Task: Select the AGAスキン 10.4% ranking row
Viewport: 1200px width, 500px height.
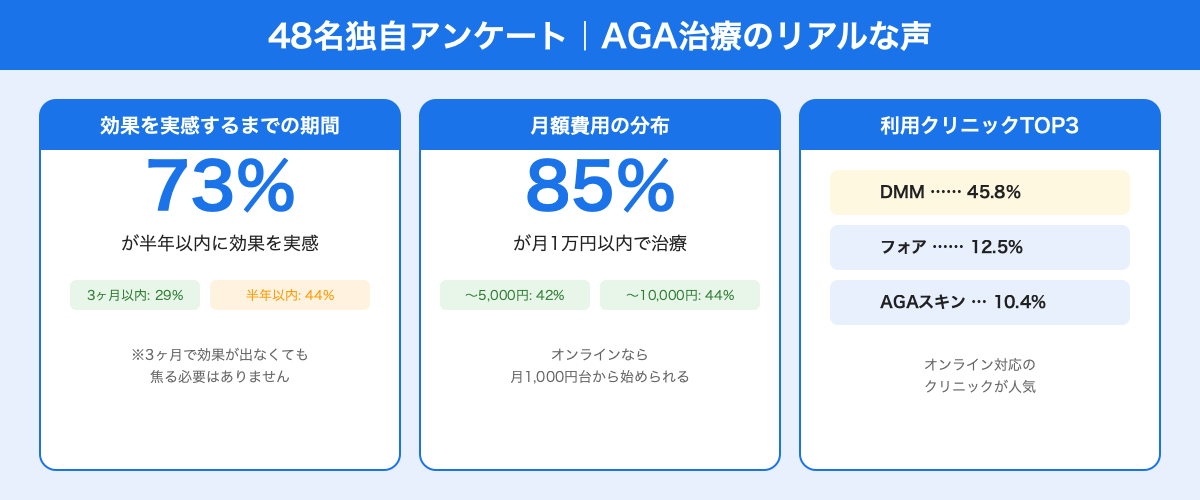Action: point(980,302)
